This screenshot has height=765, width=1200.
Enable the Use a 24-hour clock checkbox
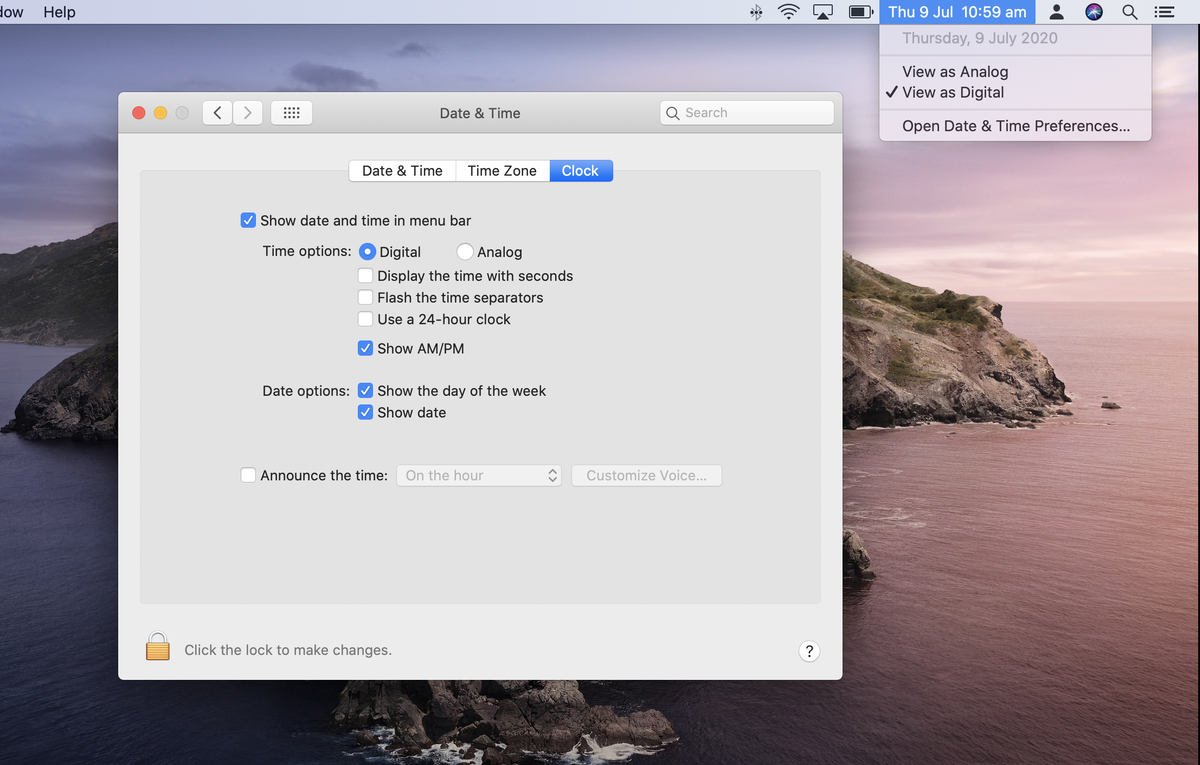[x=366, y=319]
